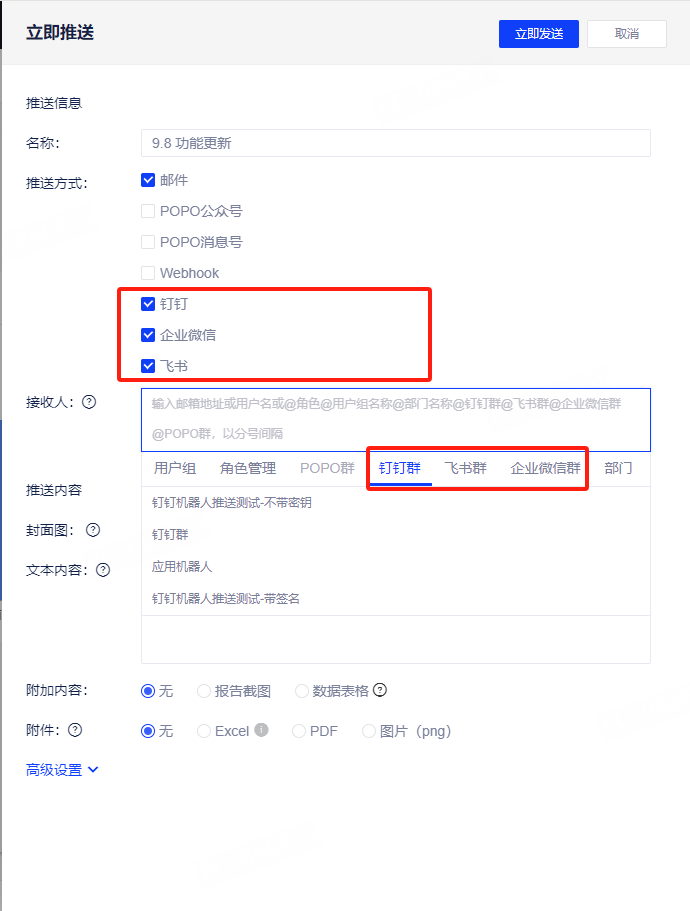Disable the 钉钉 push method checkbox

tap(148, 304)
